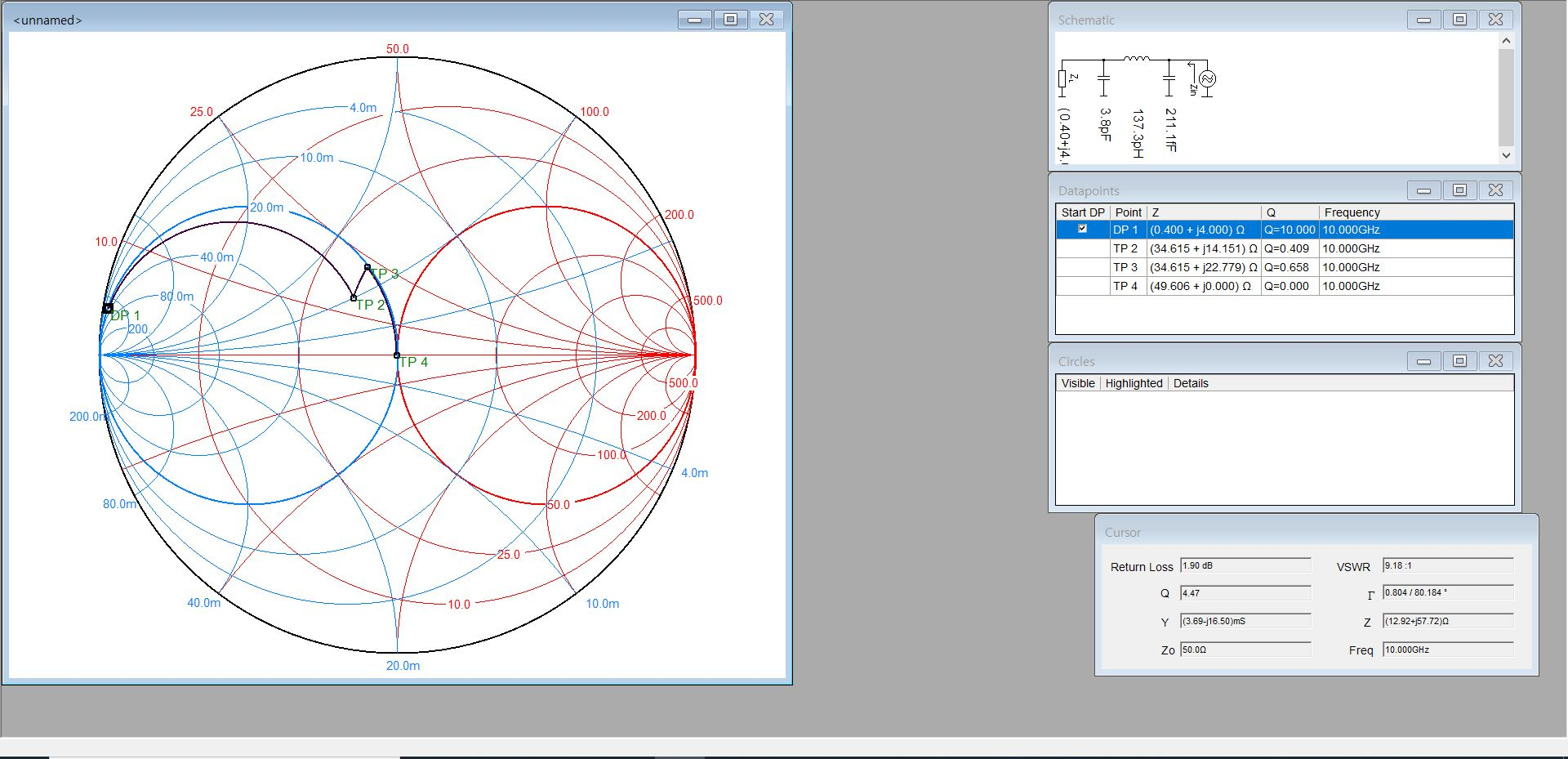Minimize the Circles panel
Screen dimensions: 1568x759
(x=1423, y=361)
